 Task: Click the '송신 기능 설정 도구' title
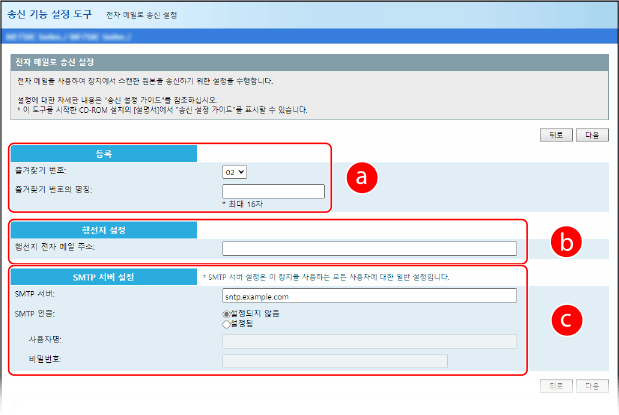pyautogui.click(x=49, y=16)
